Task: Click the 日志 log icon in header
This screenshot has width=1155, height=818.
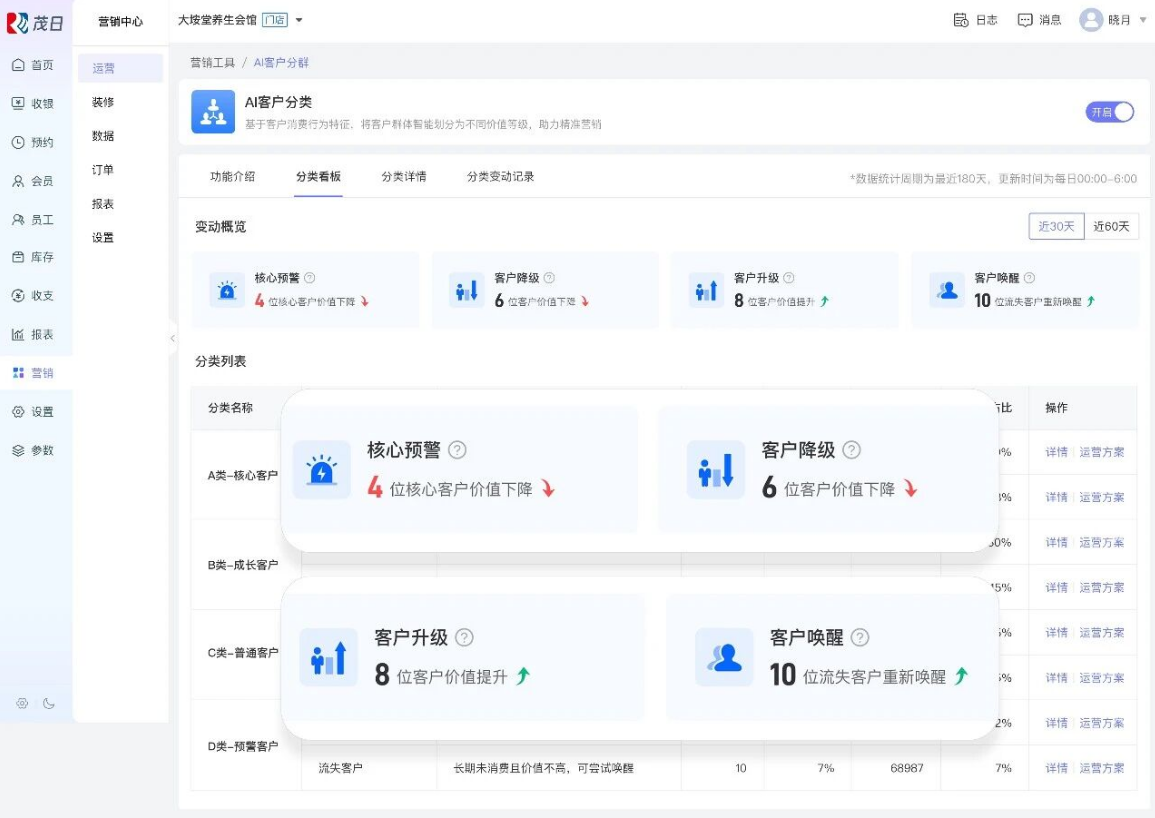Action: click(x=960, y=20)
